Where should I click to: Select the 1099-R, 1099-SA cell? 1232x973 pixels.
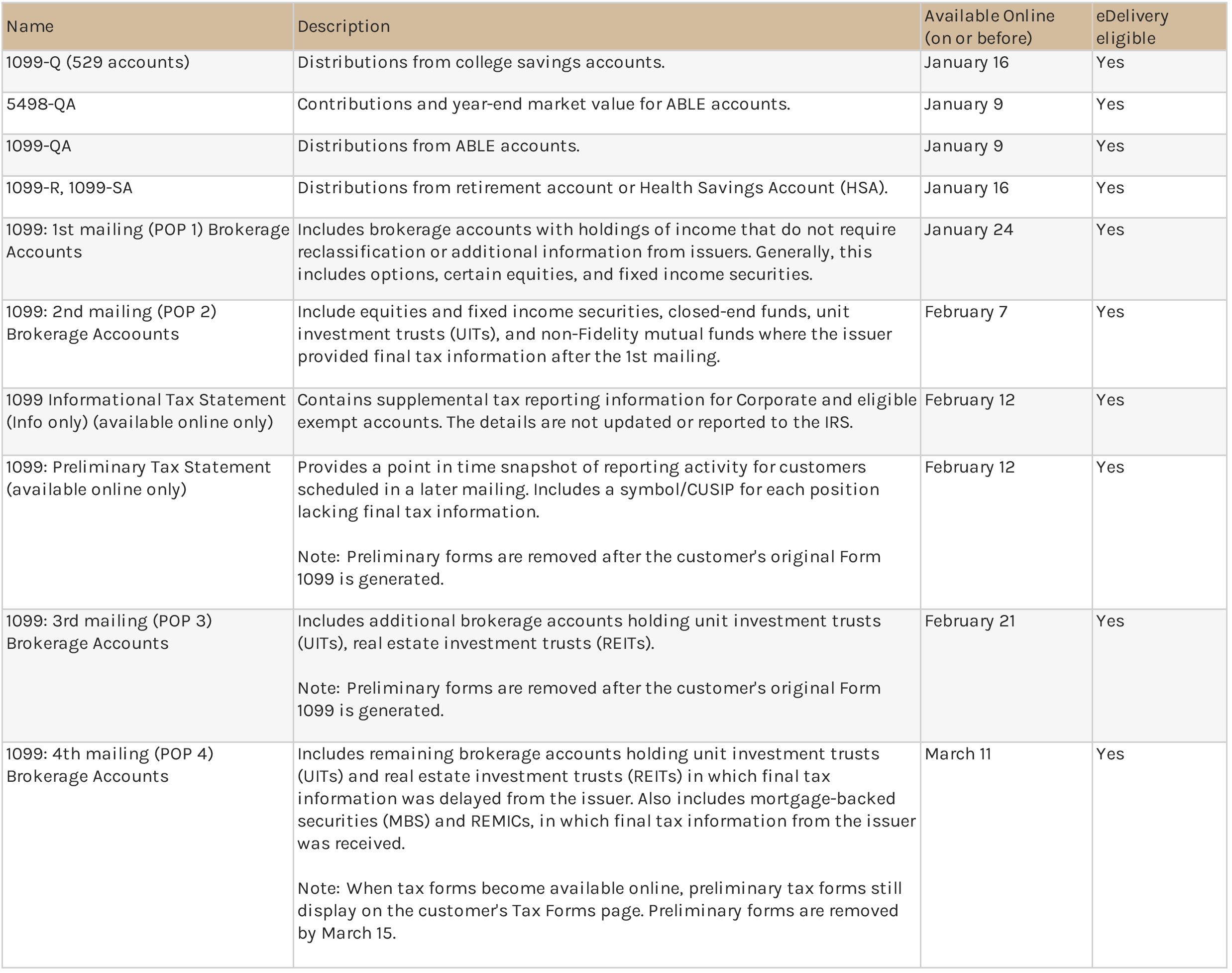click(x=69, y=188)
